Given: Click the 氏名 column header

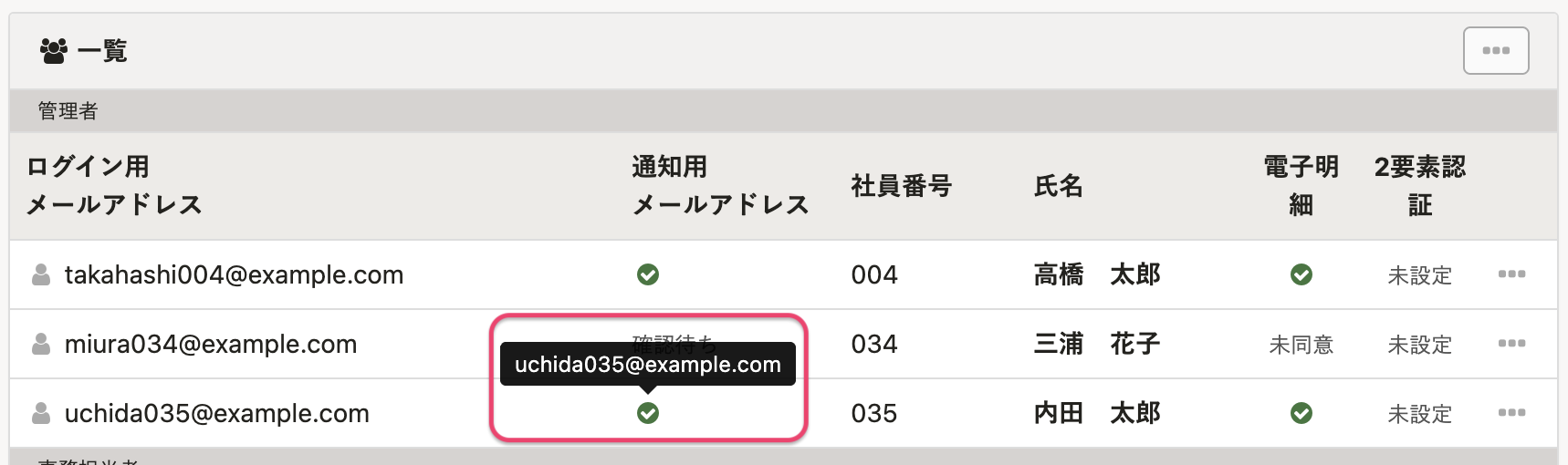Looking at the screenshot, I should click(x=1058, y=186).
